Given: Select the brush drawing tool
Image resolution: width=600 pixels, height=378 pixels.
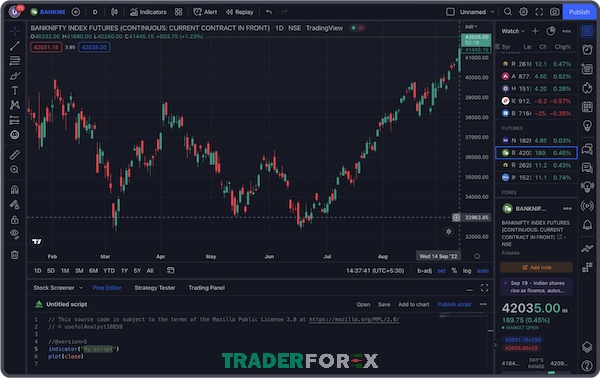Looking at the screenshot, I should [15, 75].
